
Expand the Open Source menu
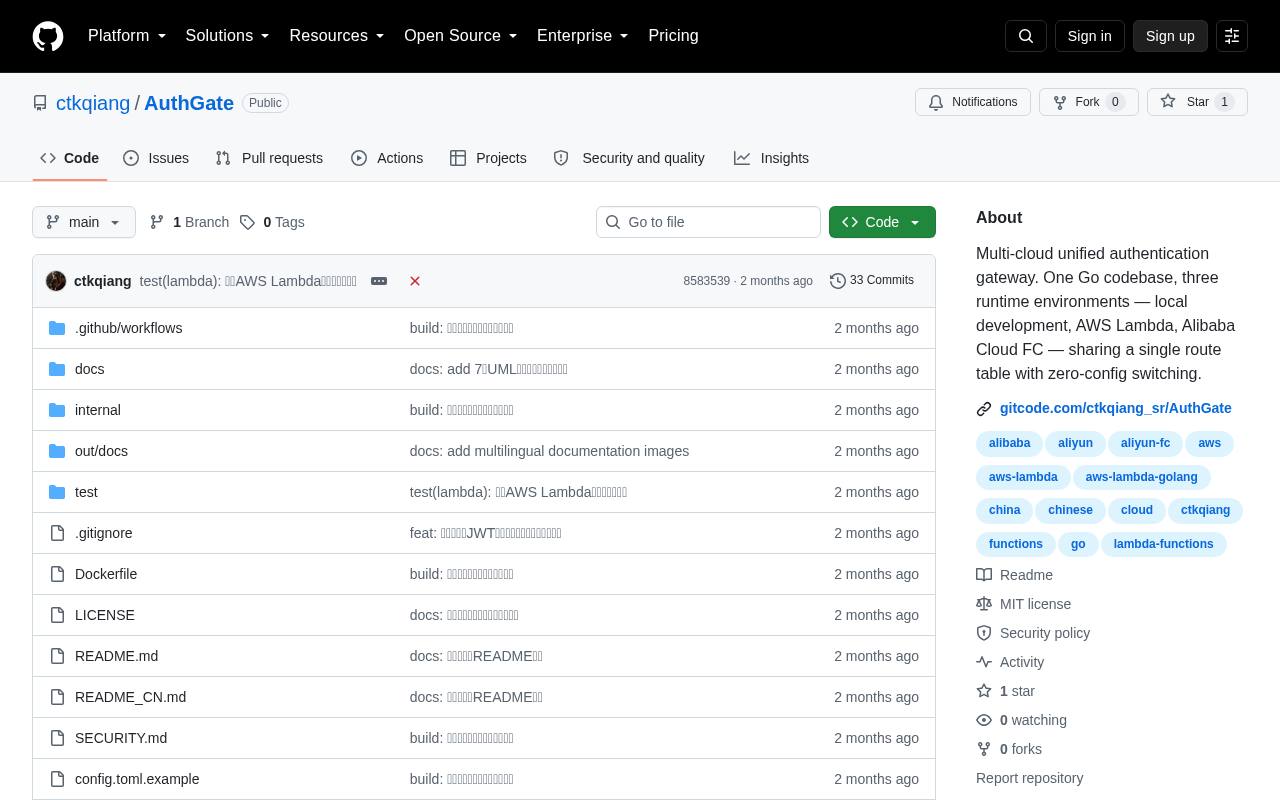tap(461, 36)
